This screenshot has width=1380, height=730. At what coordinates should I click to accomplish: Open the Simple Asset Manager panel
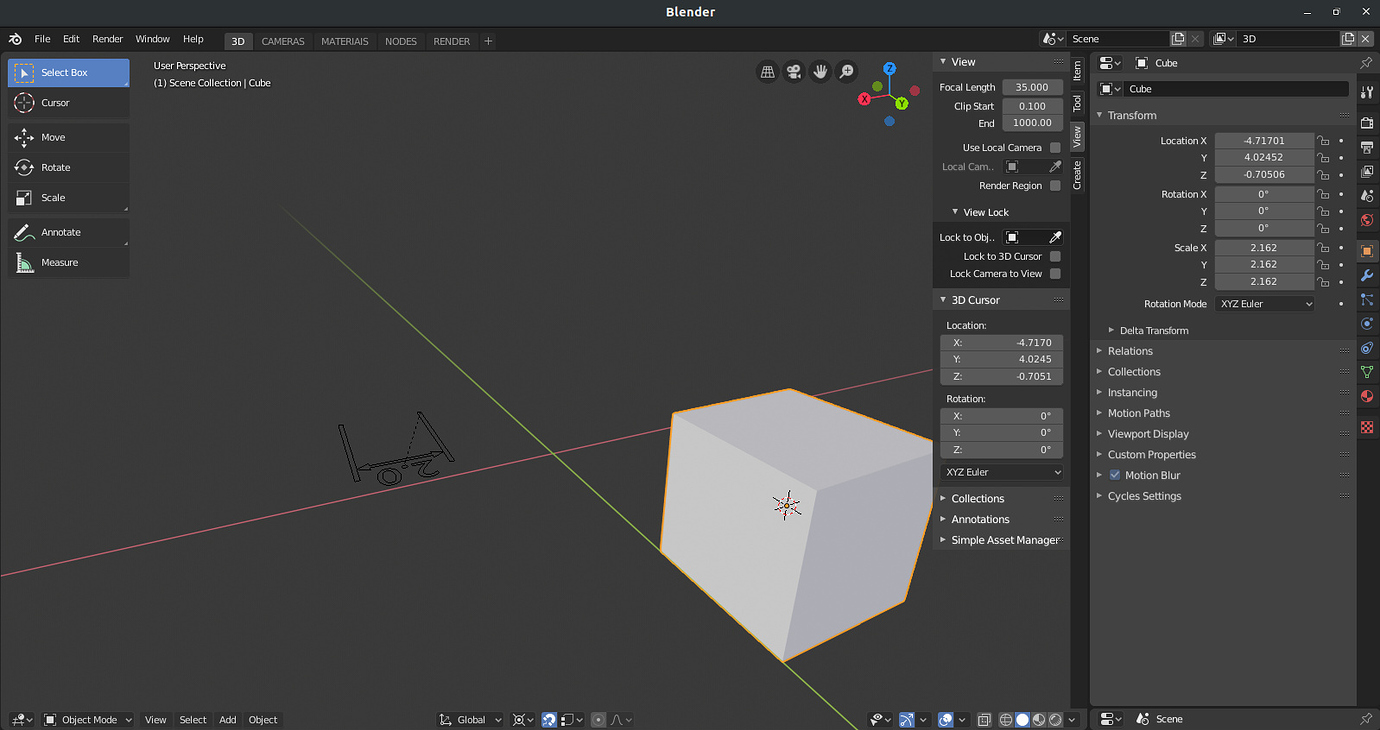[1003, 540]
